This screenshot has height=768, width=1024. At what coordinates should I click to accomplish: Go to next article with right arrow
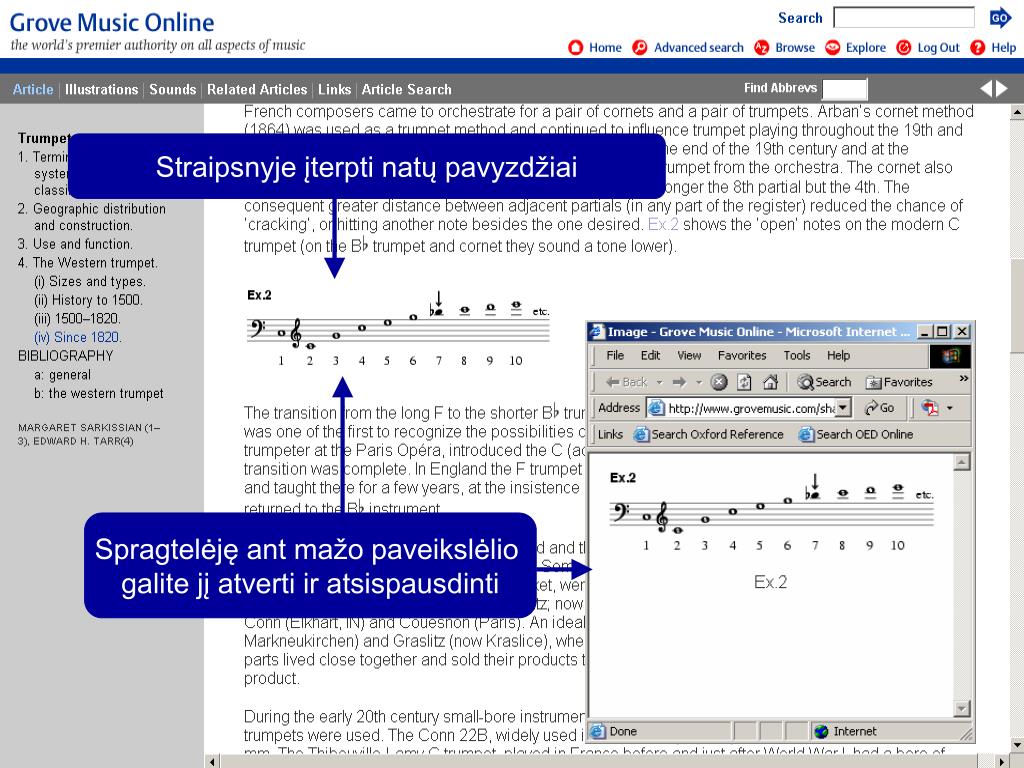[x=1002, y=89]
